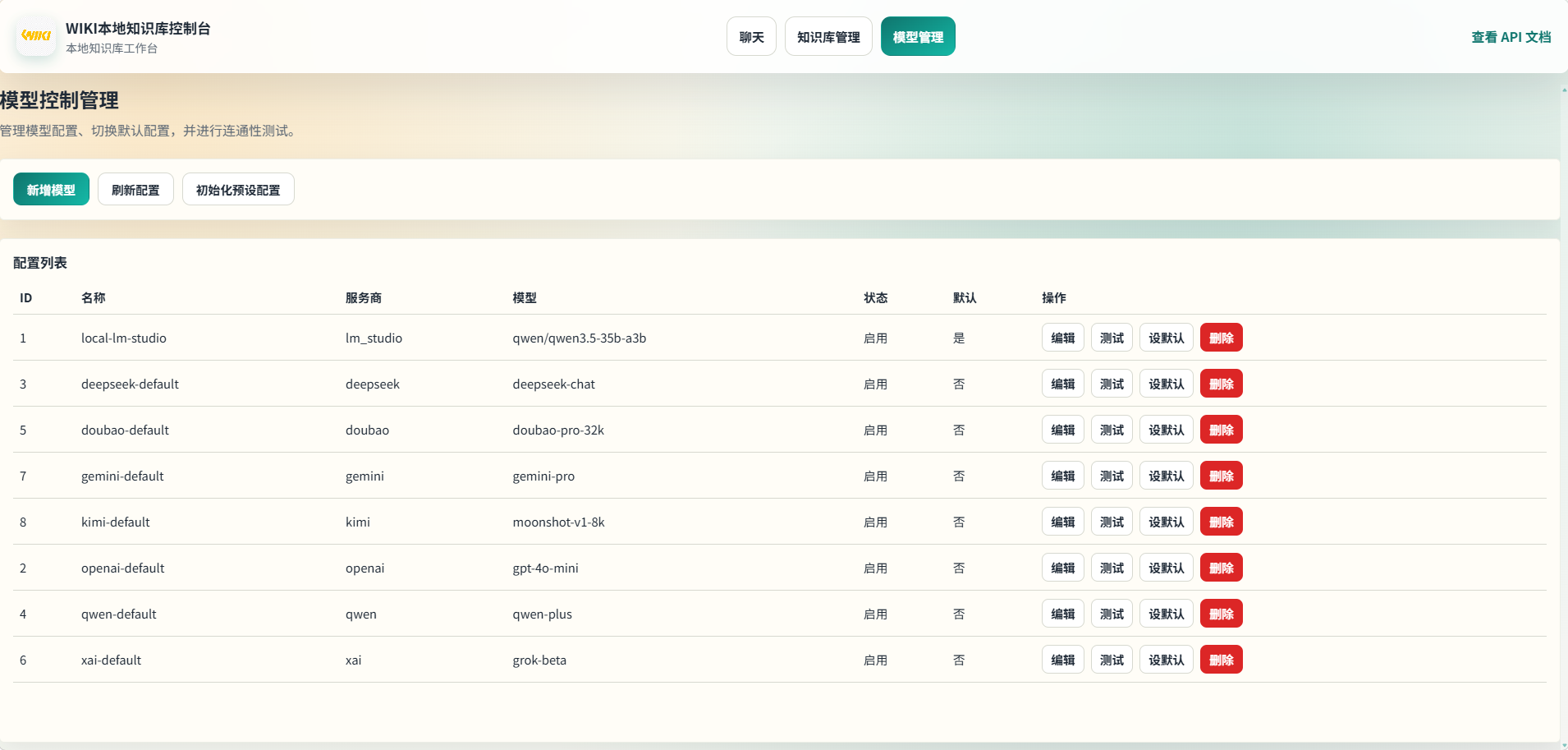Test the kimi-default model connection
Viewport: 1568px width, 750px height.
1112,522
